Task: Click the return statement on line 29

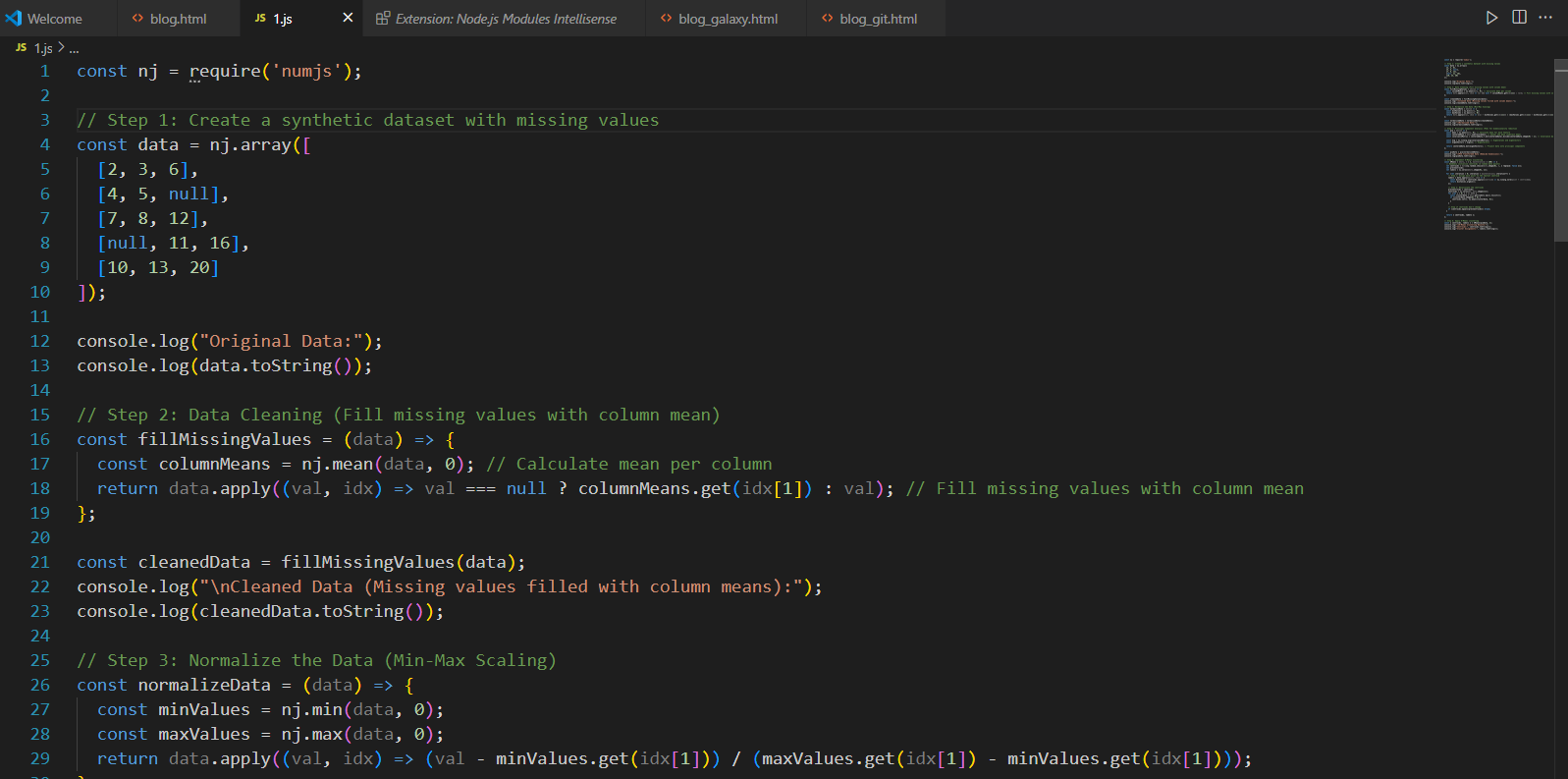Action: (675, 758)
